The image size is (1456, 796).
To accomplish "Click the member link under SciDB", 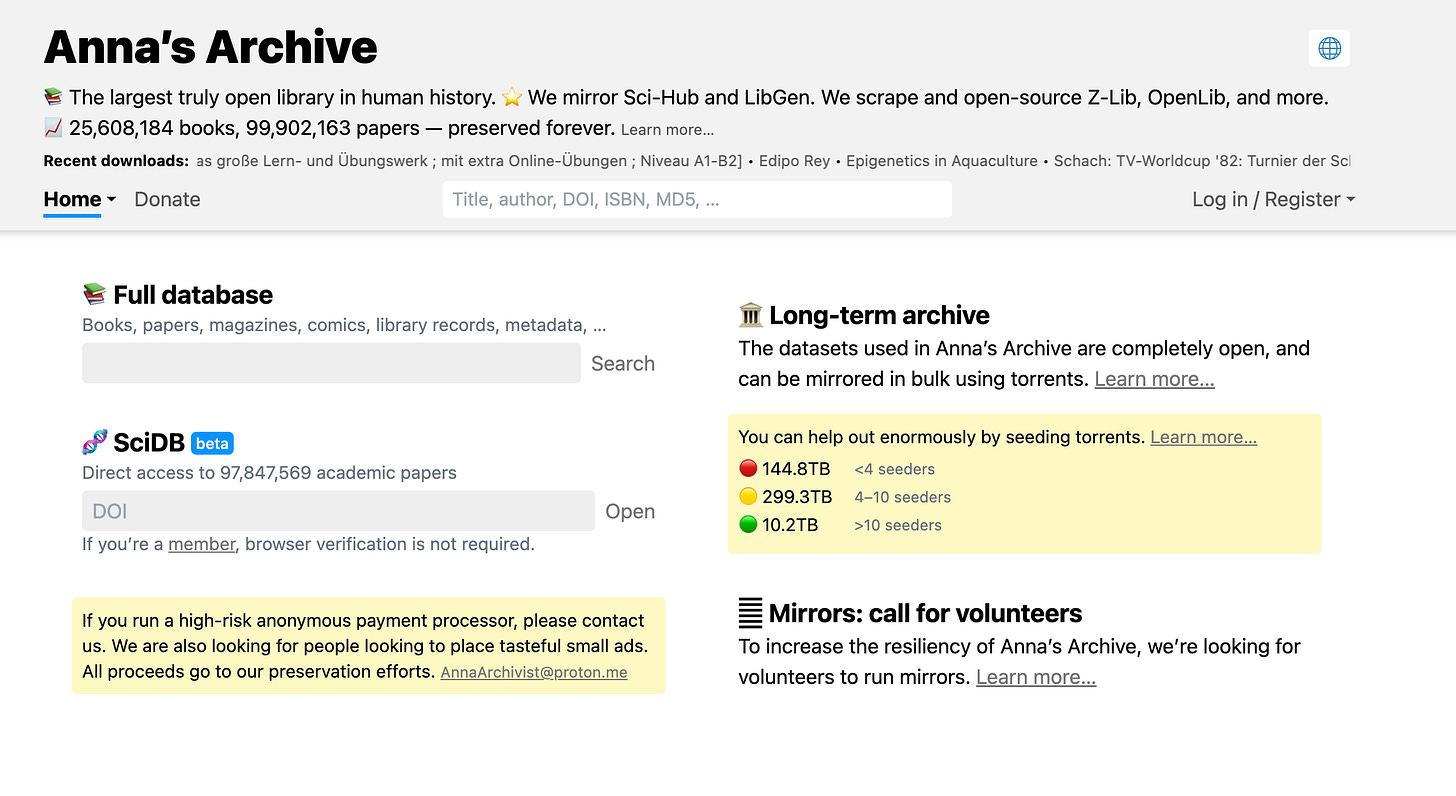I will coord(201,544).
